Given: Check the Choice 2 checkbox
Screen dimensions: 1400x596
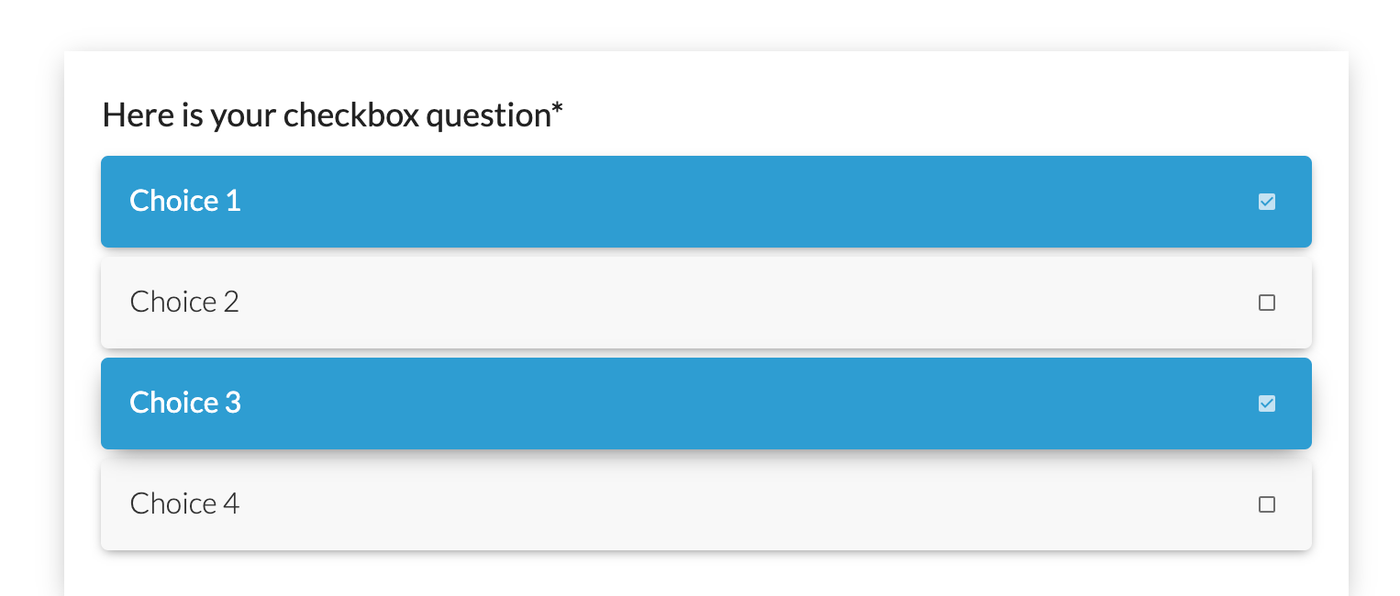Looking at the screenshot, I should [x=1267, y=301].
